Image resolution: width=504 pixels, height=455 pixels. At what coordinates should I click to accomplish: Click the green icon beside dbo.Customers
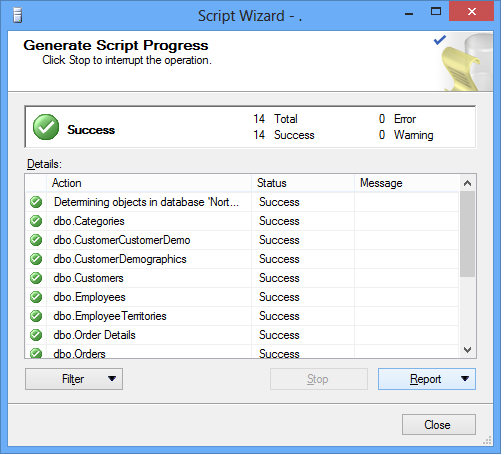(36, 278)
